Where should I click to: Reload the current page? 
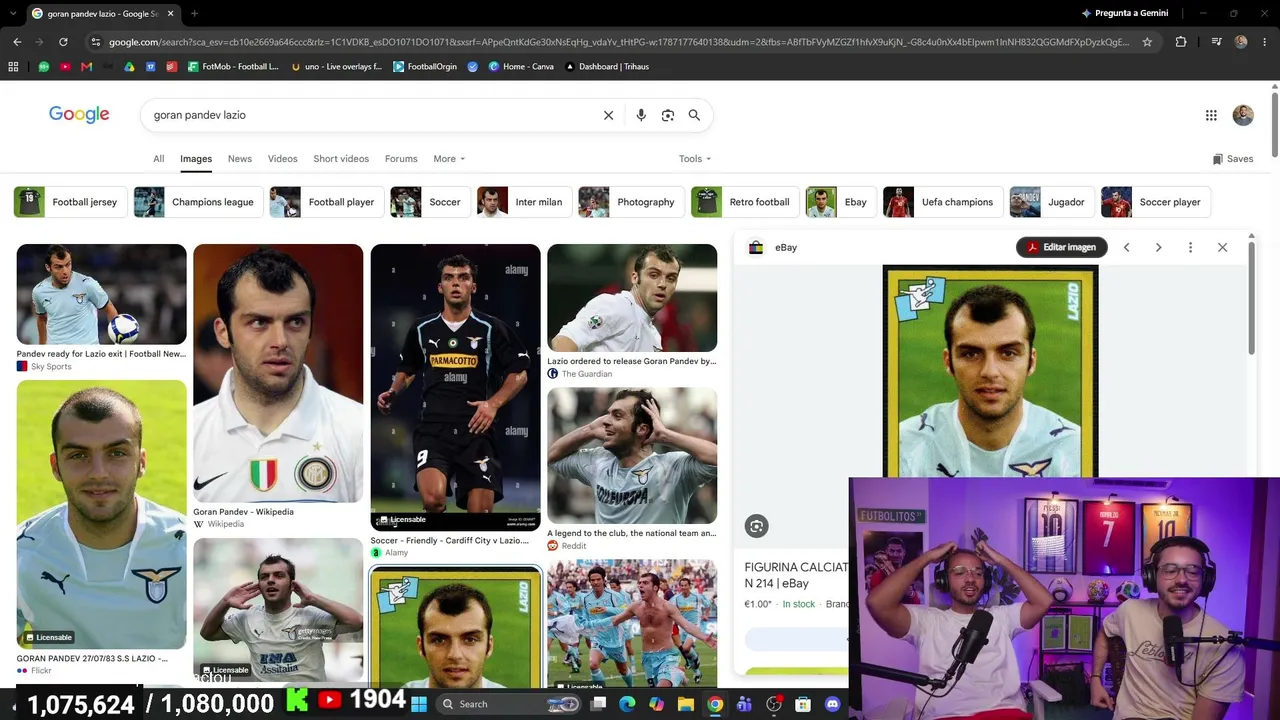click(63, 42)
